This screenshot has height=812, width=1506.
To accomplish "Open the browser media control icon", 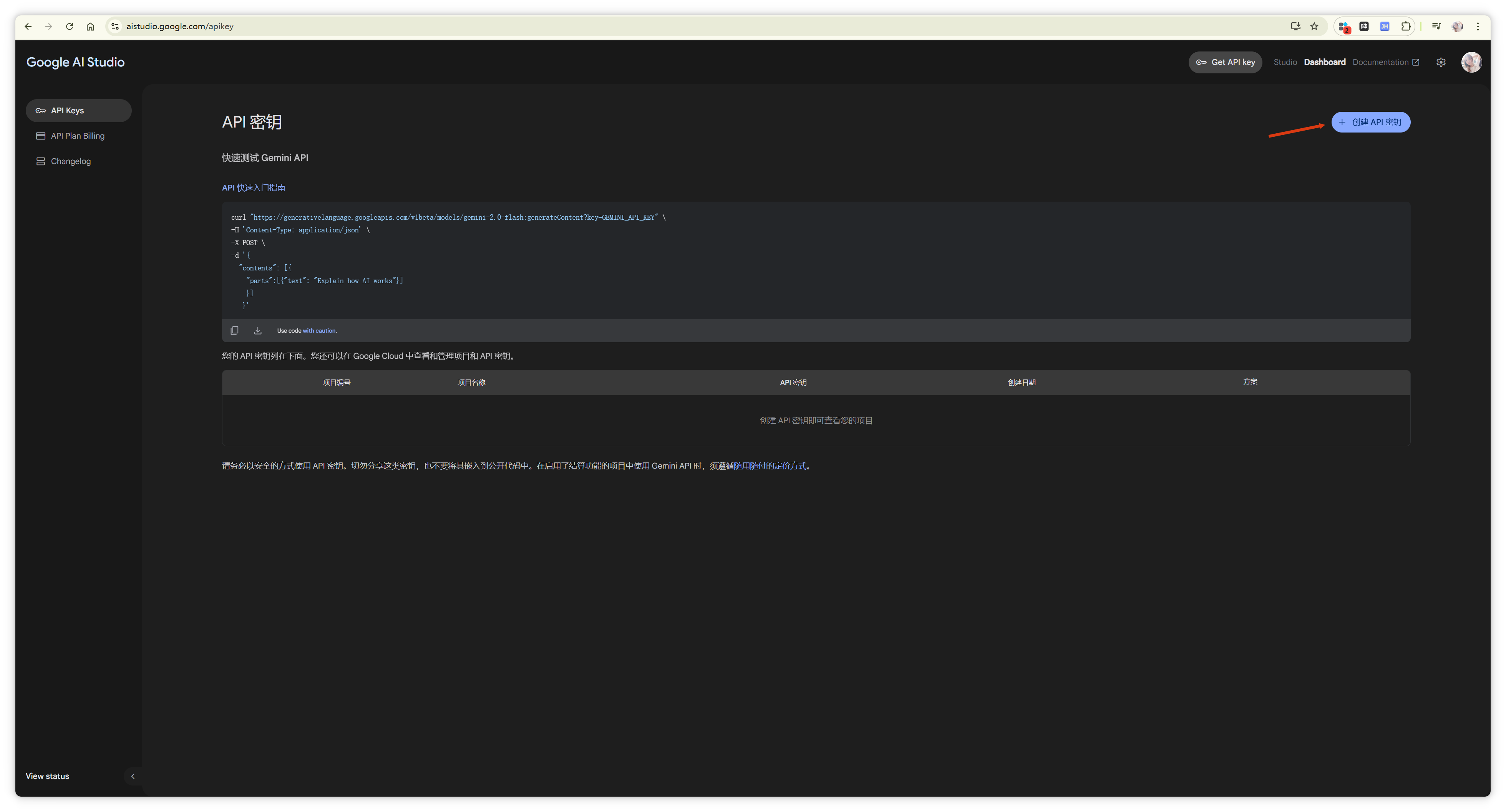I will (x=1436, y=26).
